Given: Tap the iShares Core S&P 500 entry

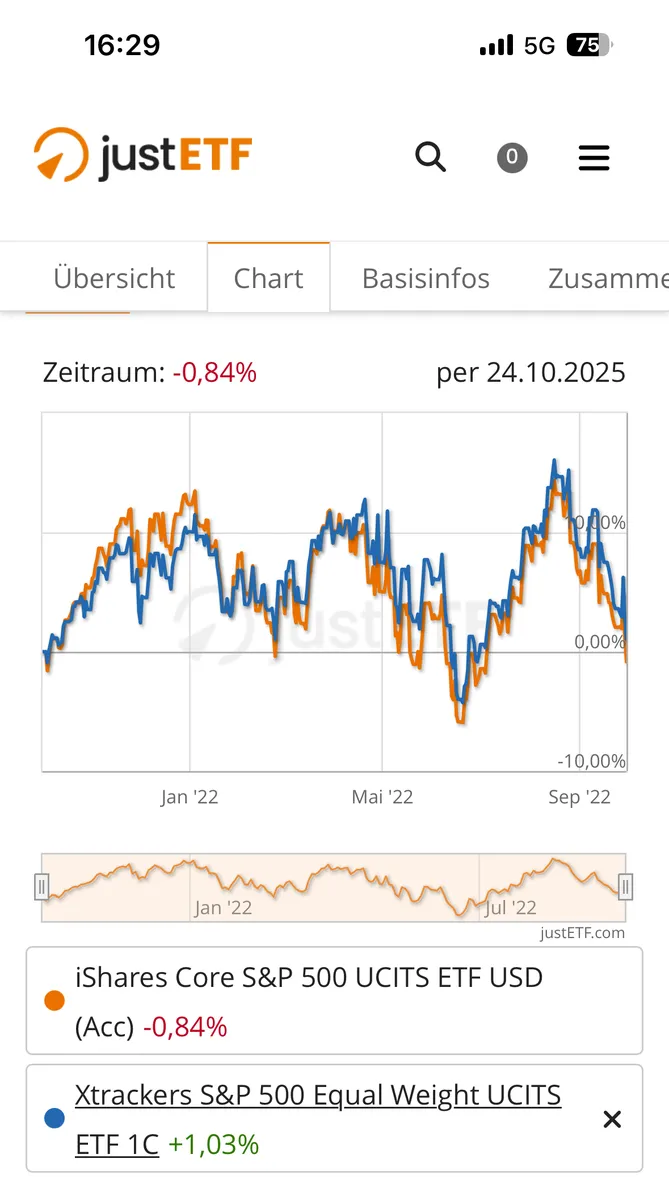Looking at the screenshot, I should (x=308, y=977).
